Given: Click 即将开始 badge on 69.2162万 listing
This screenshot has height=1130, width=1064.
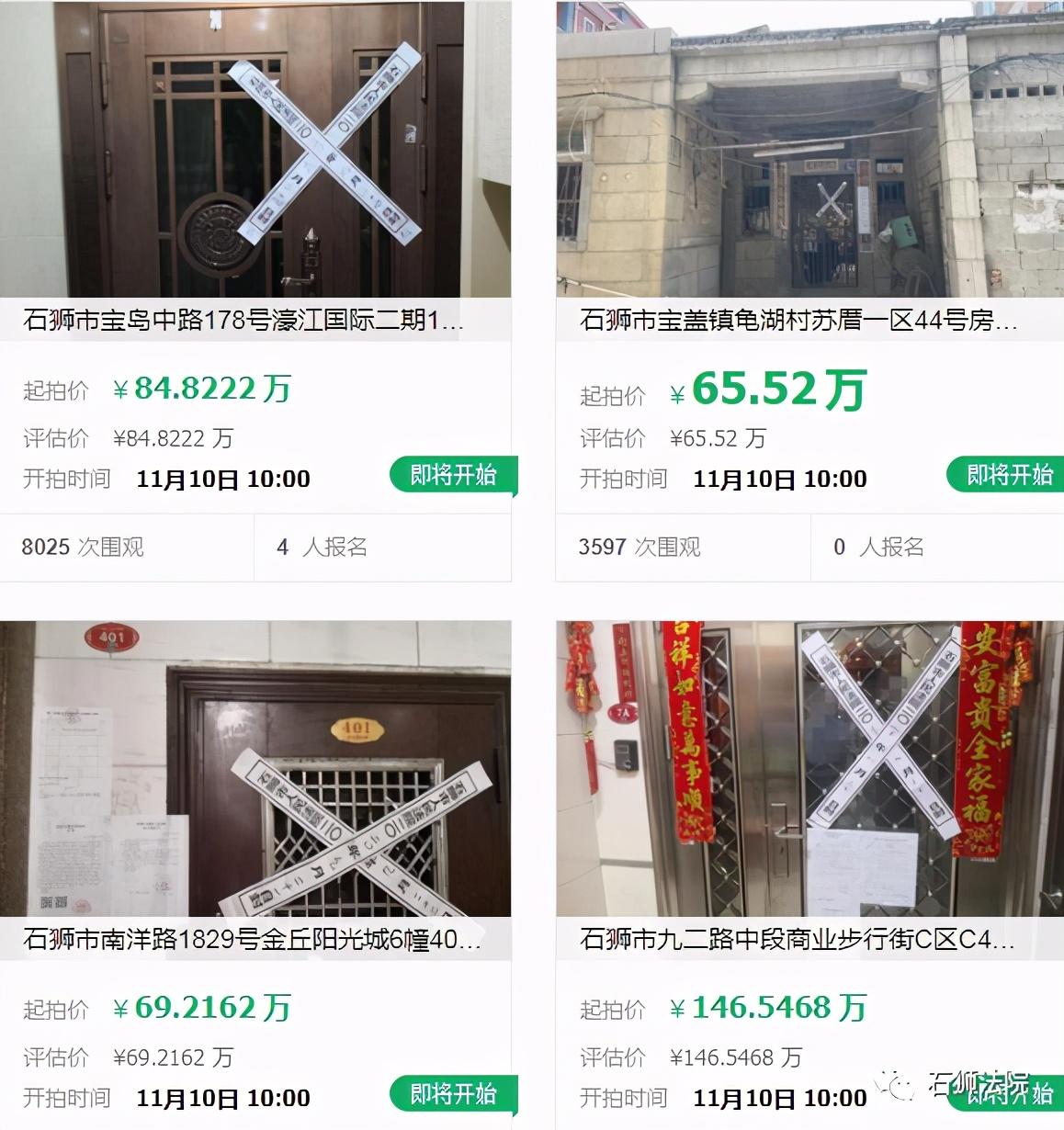Looking at the screenshot, I should [x=453, y=1094].
